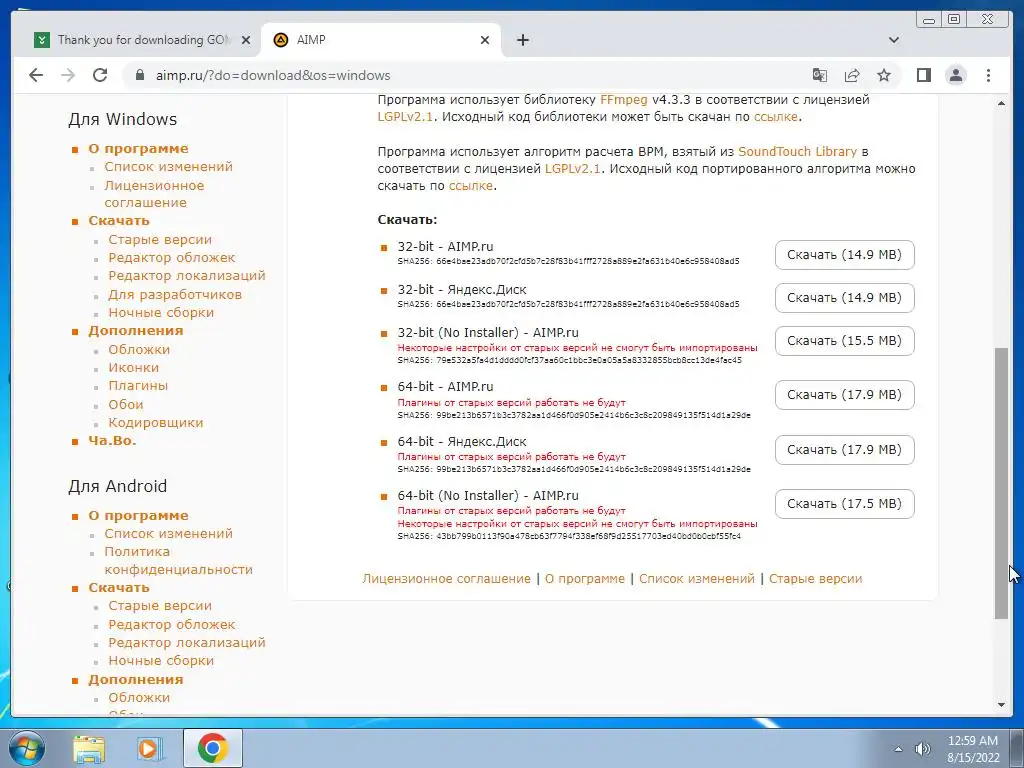Image resolution: width=1024 pixels, height=768 pixels.
Task: Open footer О программе link
Action: click(584, 579)
